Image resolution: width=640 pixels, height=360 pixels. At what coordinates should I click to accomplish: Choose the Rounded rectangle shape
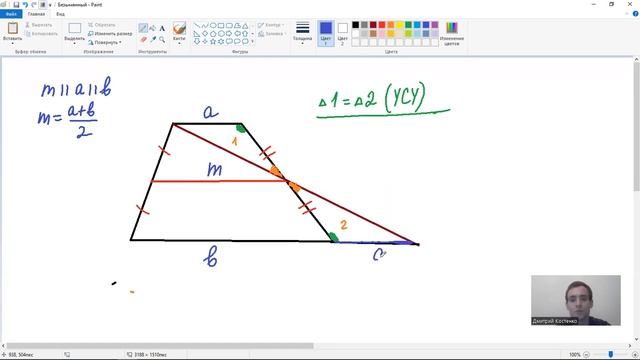pyautogui.click(x=229, y=25)
